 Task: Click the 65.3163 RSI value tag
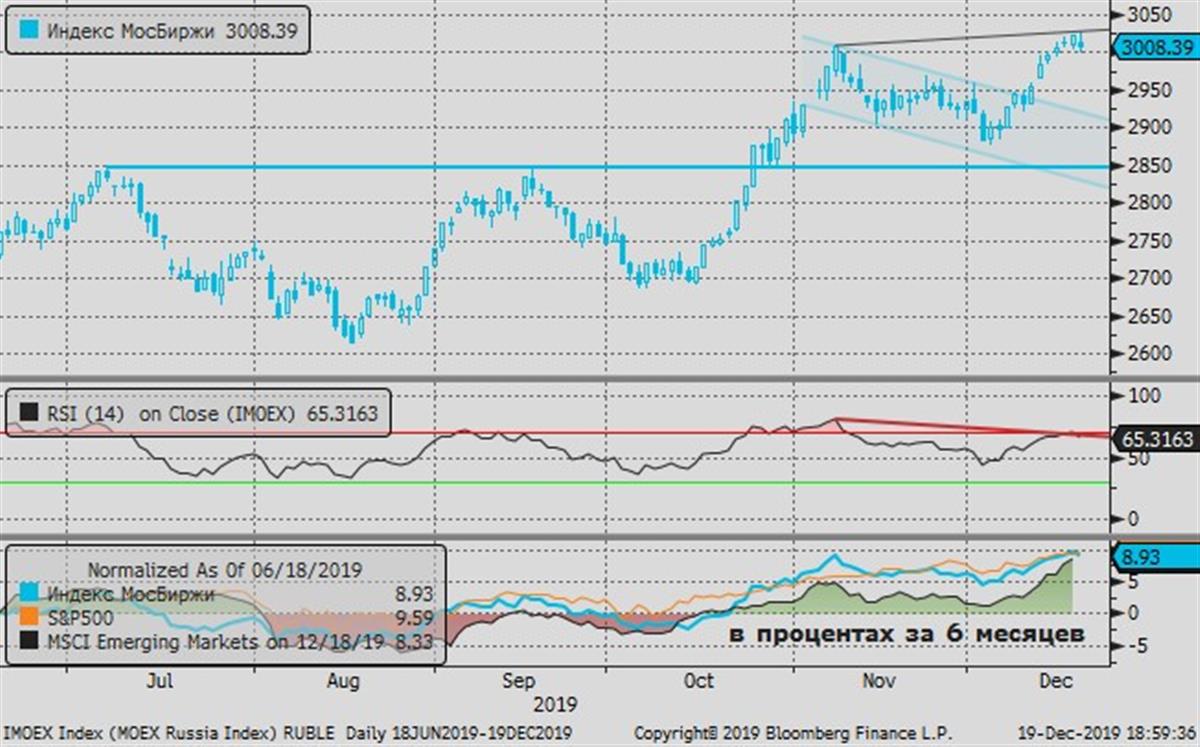1157,438
